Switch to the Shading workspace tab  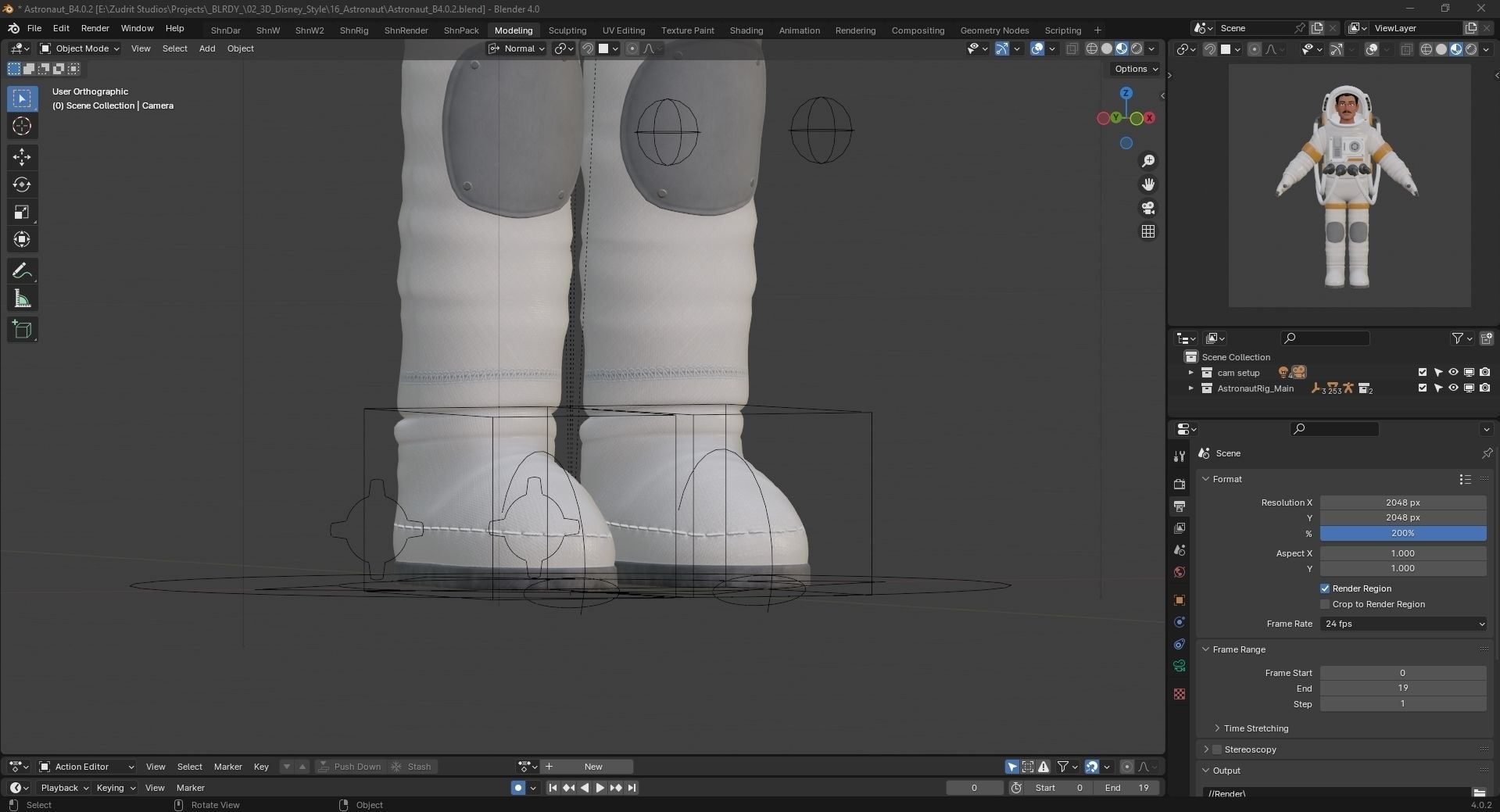click(746, 30)
